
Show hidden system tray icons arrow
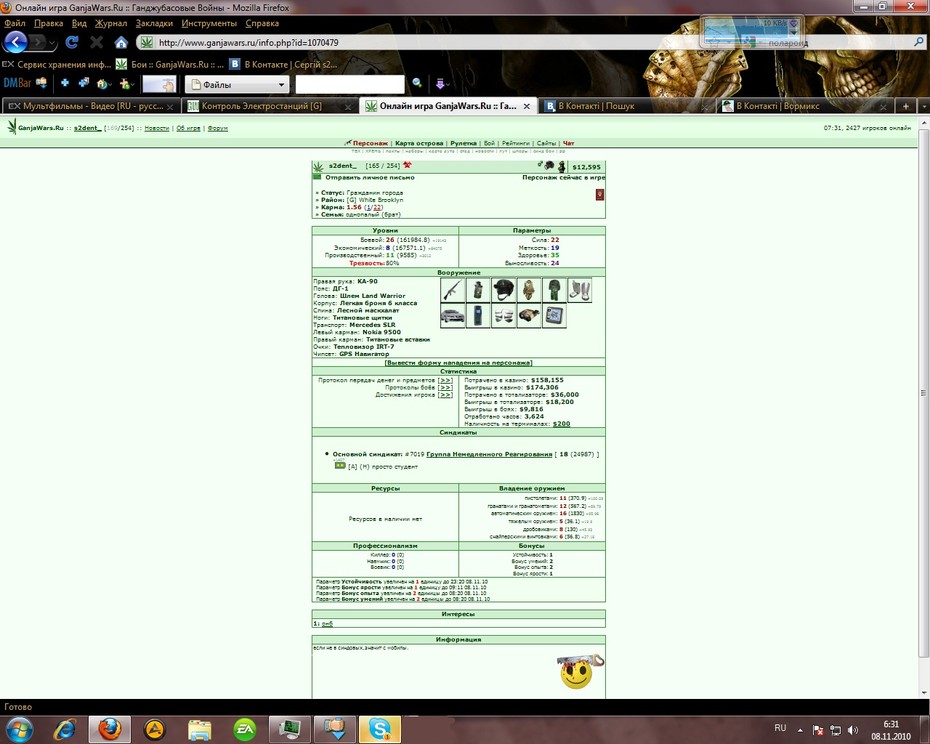click(x=800, y=730)
